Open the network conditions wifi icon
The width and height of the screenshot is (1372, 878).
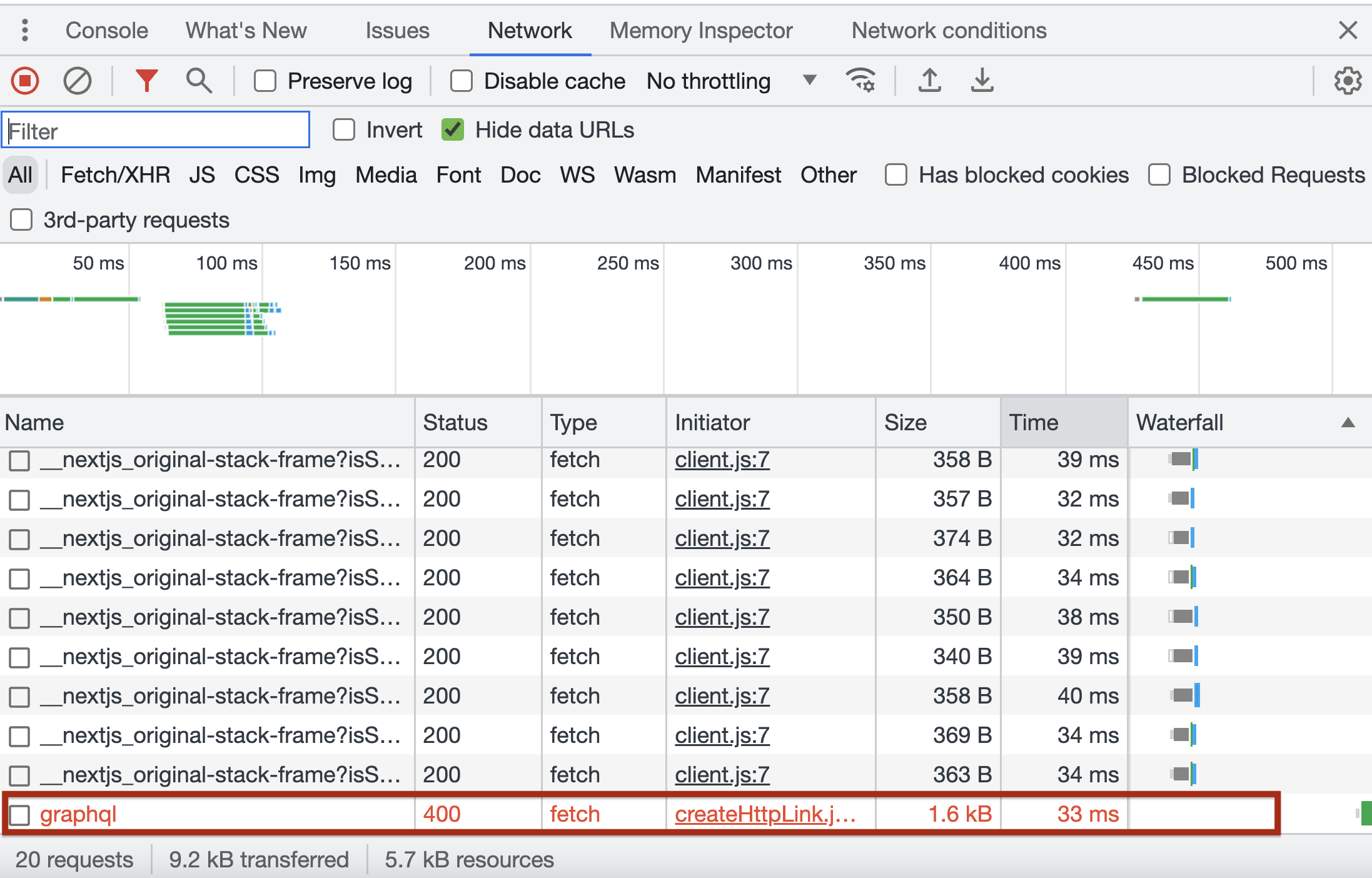[x=860, y=81]
